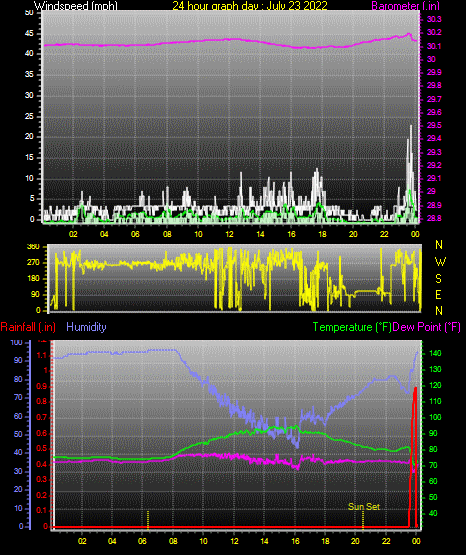Click the Humidity legend label

[x=86, y=327]
